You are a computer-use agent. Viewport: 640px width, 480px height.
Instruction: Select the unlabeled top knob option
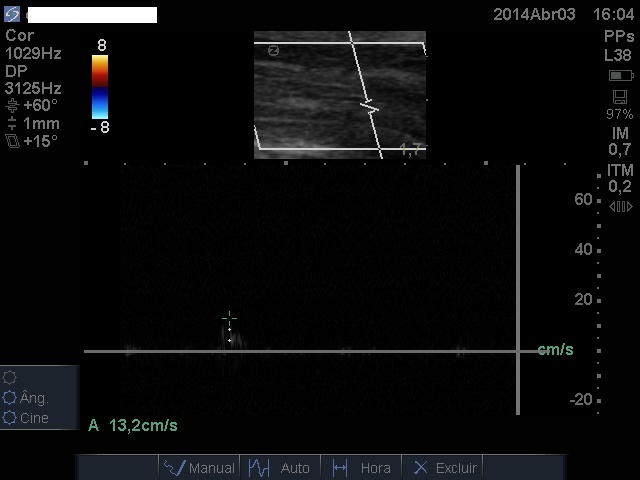[11, 377]
